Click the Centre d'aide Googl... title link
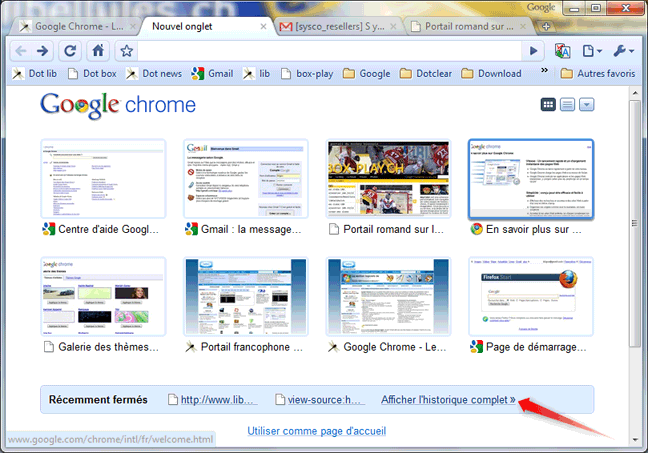 (x=108, y=229)
